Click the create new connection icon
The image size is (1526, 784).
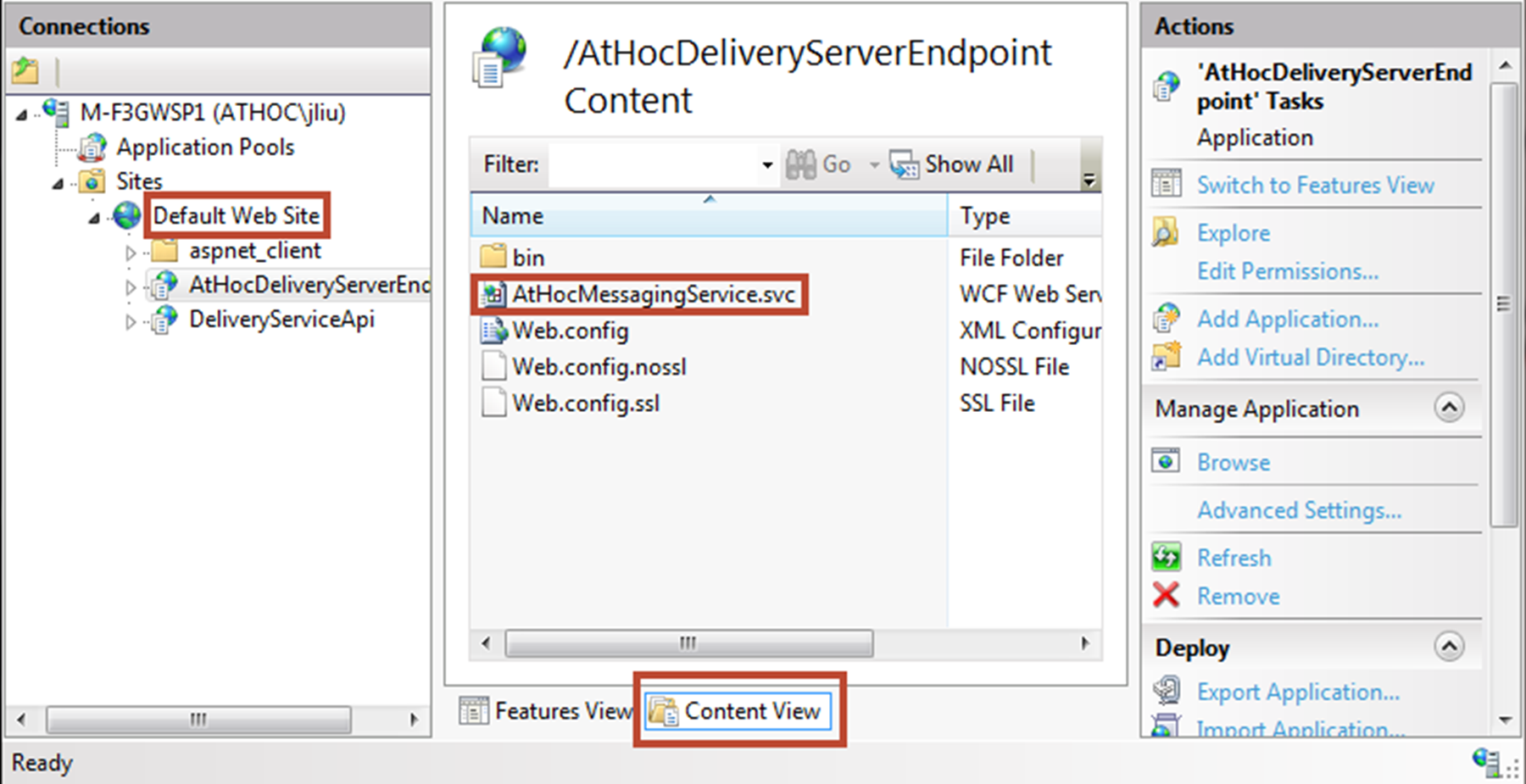coord(25,70)
